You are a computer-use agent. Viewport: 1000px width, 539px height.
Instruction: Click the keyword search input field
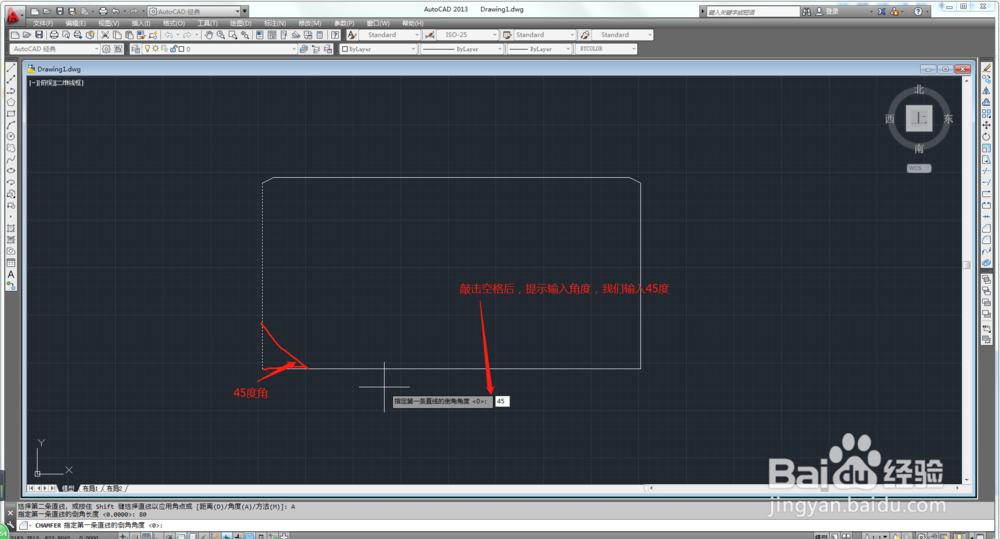753,11
